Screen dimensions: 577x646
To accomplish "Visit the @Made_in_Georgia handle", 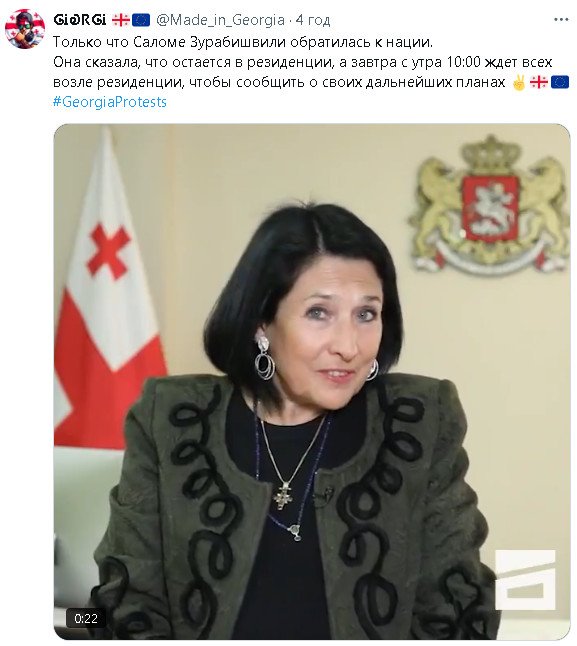I will point(220,20).
